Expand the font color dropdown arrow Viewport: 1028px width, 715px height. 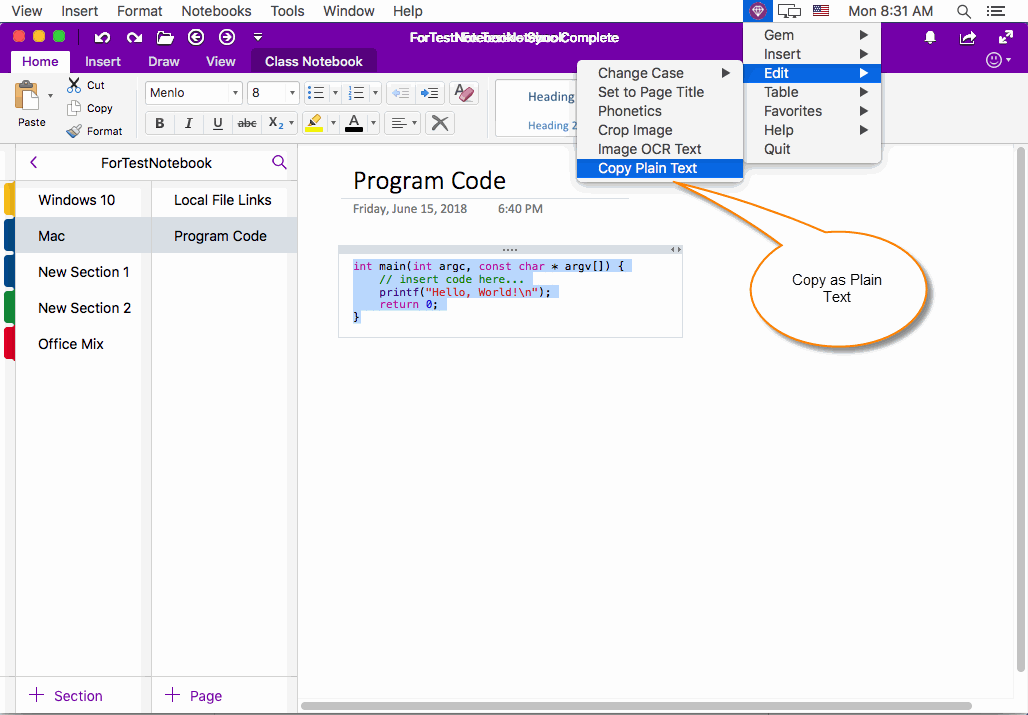(x=373, y=123)
